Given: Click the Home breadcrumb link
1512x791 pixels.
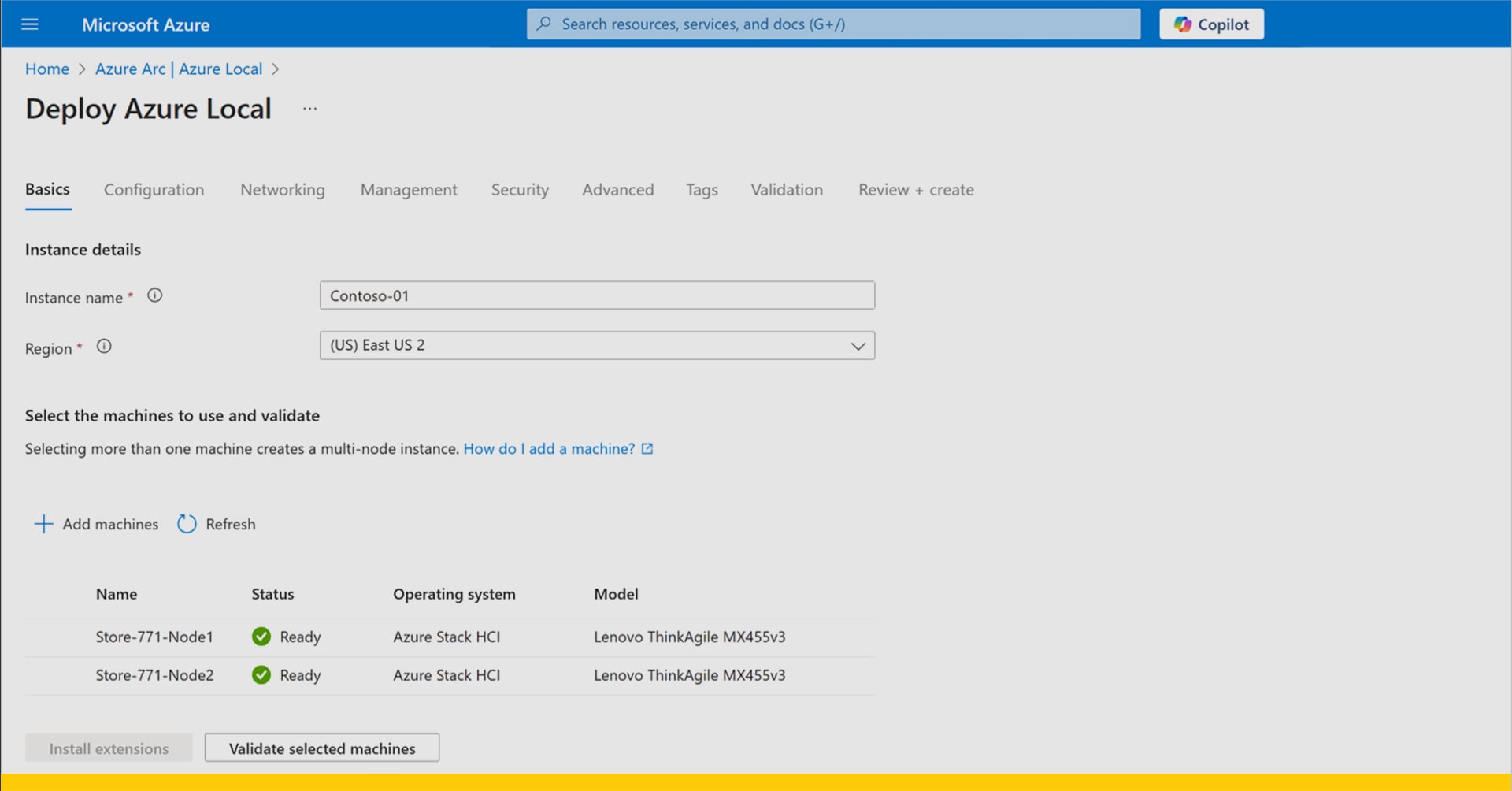Looking at the screenshot, I should [x=47, y=69].
